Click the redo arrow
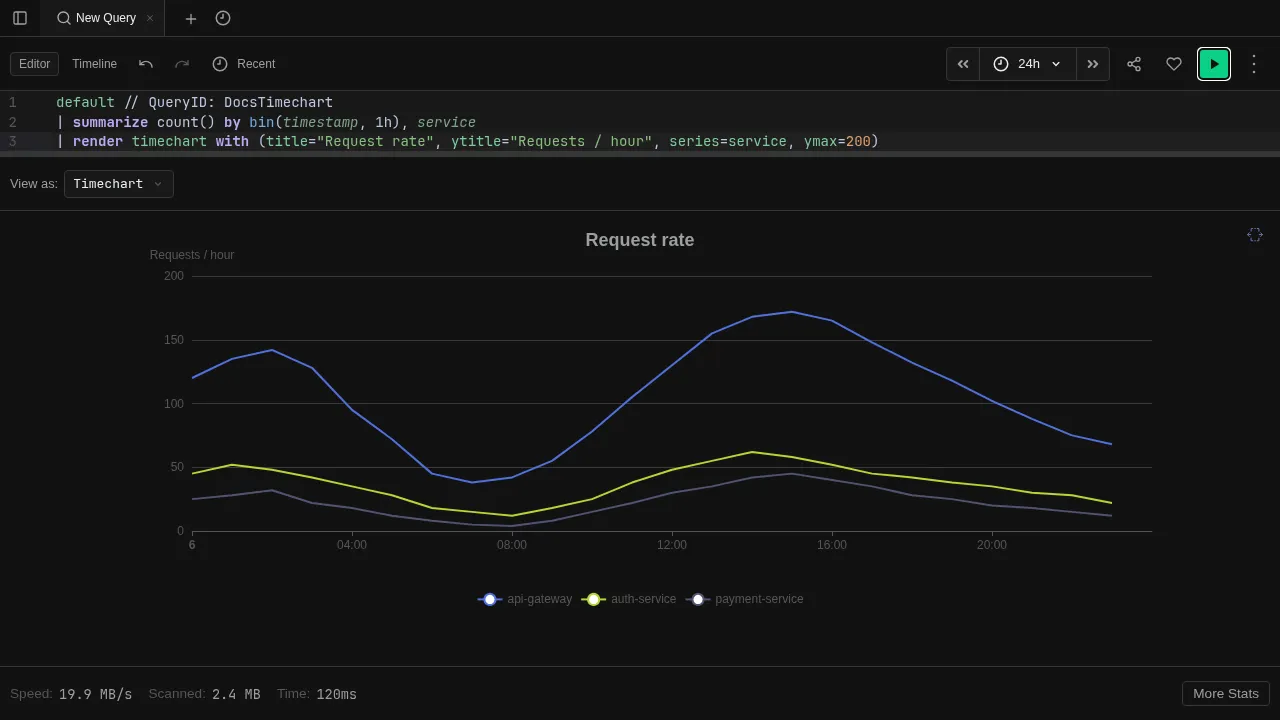The width and height of the screenshot is (1280, 720). coord(182,64)
